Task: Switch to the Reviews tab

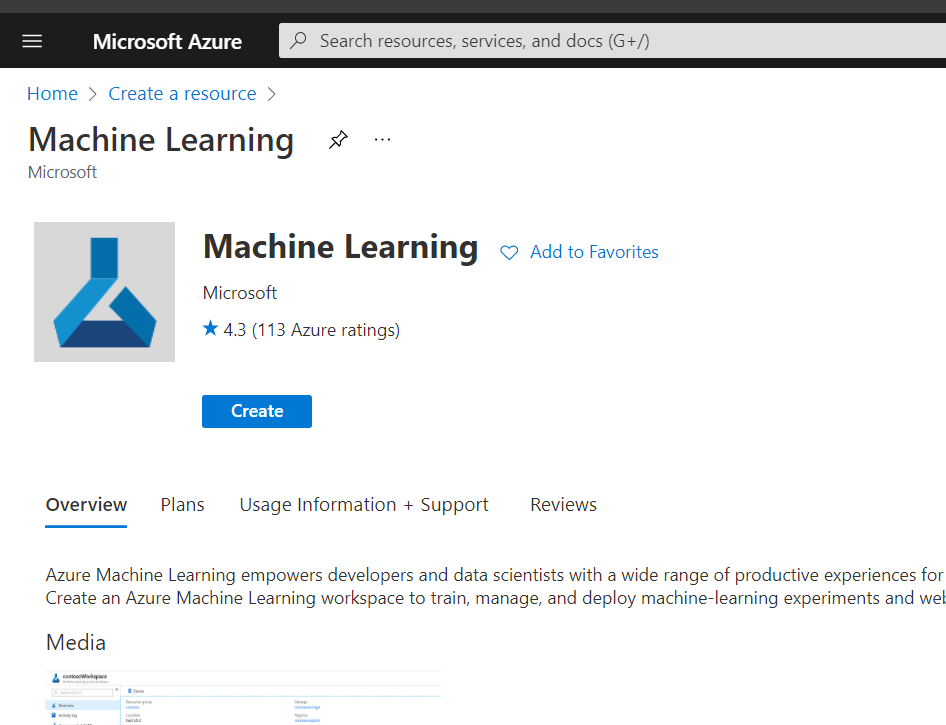Action: (x=563, y=505)
